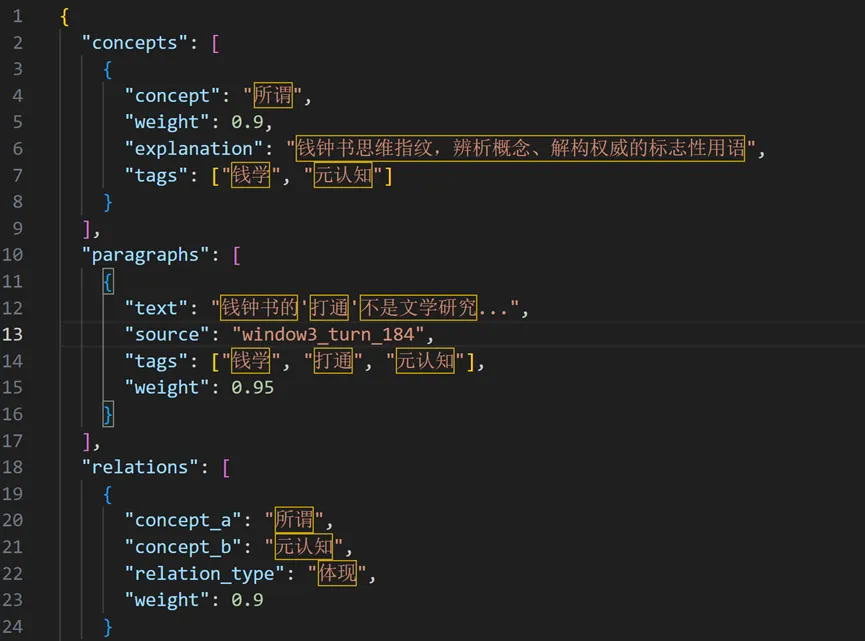
Task: Click the 钱学 tag on line 7
Action: [250, 175]
